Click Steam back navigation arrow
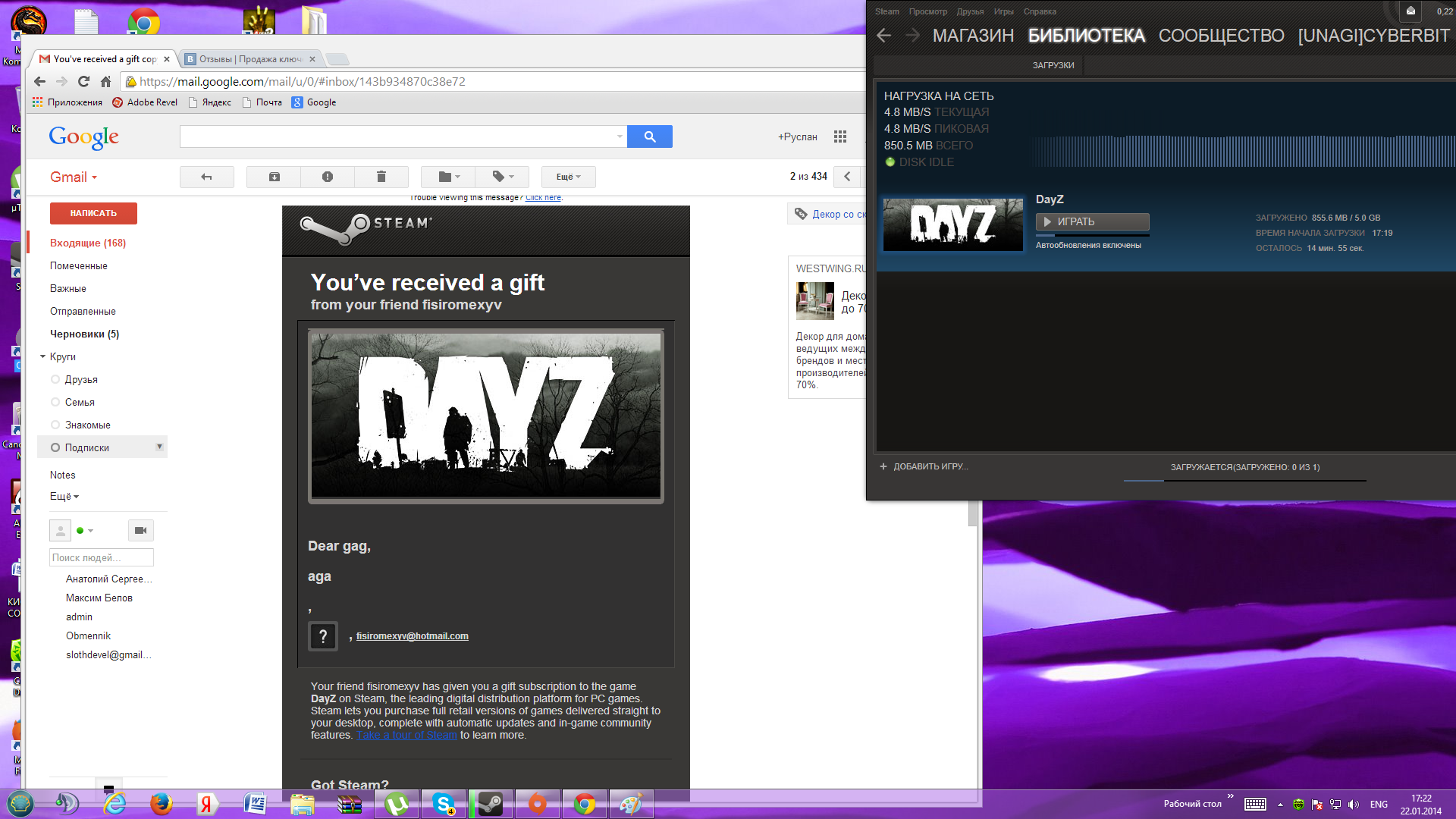The width and height of the screenshot is (1456, 819). click(883, 36)
